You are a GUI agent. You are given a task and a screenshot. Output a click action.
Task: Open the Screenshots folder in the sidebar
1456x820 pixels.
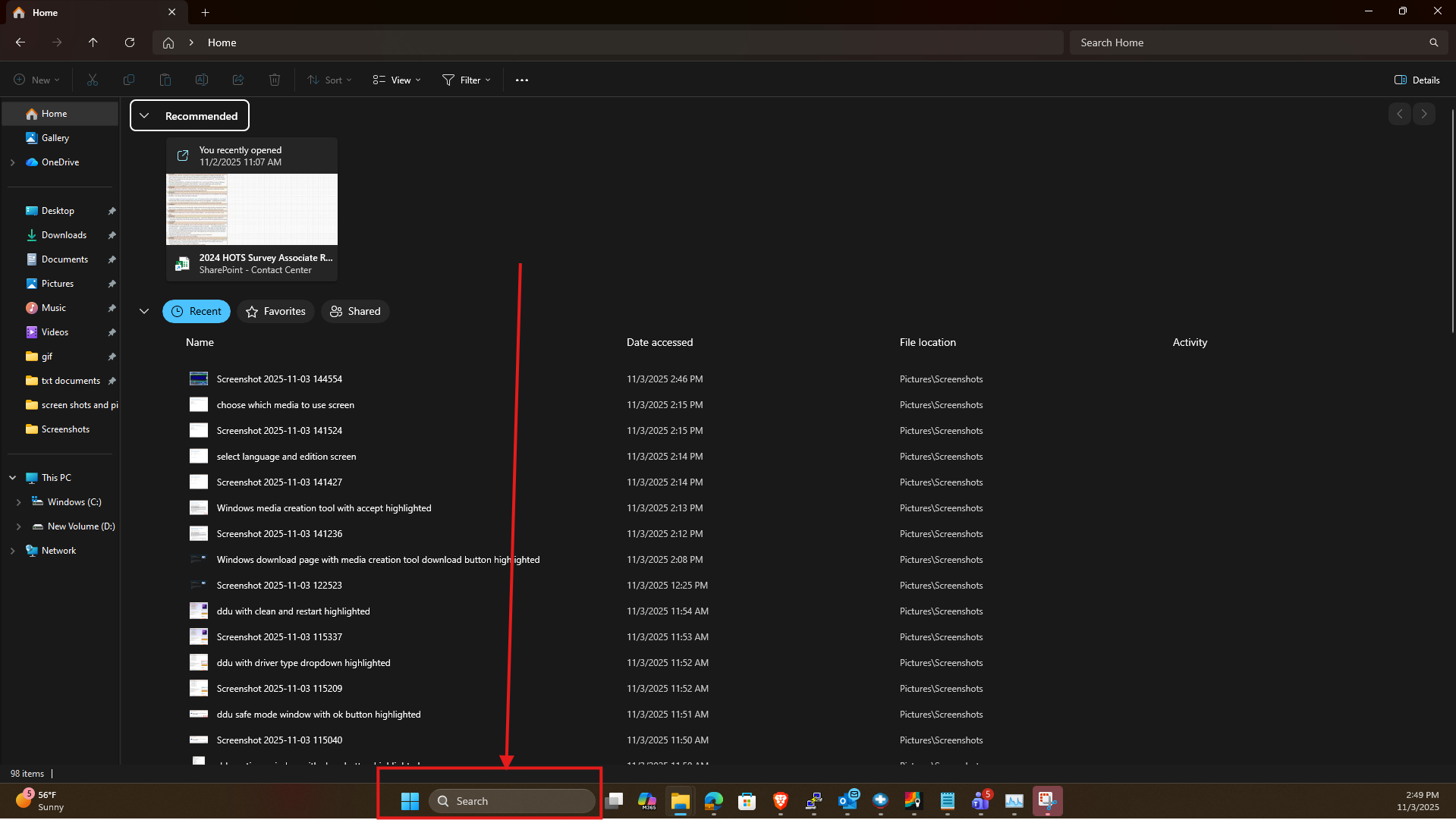[65, 429]
